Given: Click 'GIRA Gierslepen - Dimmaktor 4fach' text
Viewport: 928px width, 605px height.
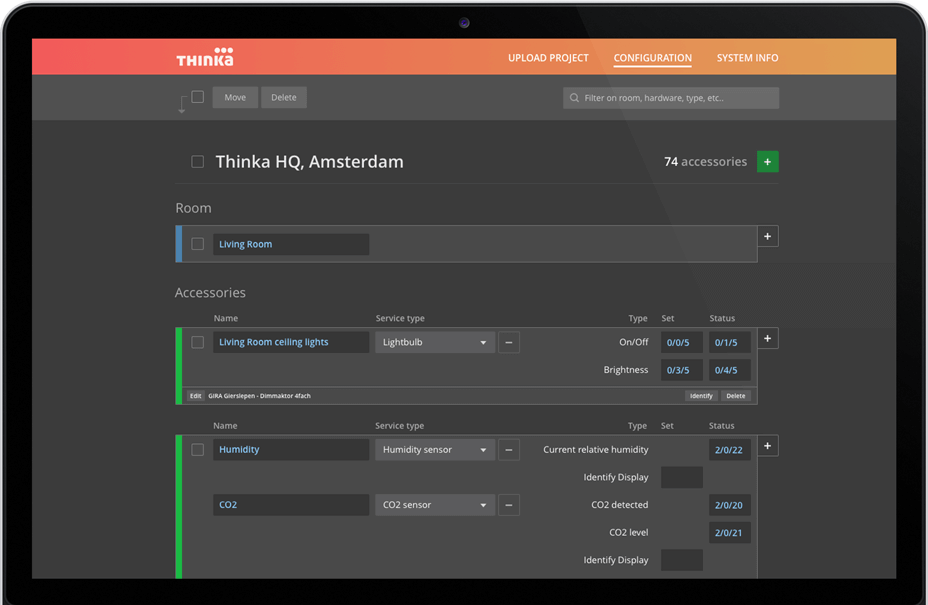Looking at the screenshot, I should [x=259, y=395].
